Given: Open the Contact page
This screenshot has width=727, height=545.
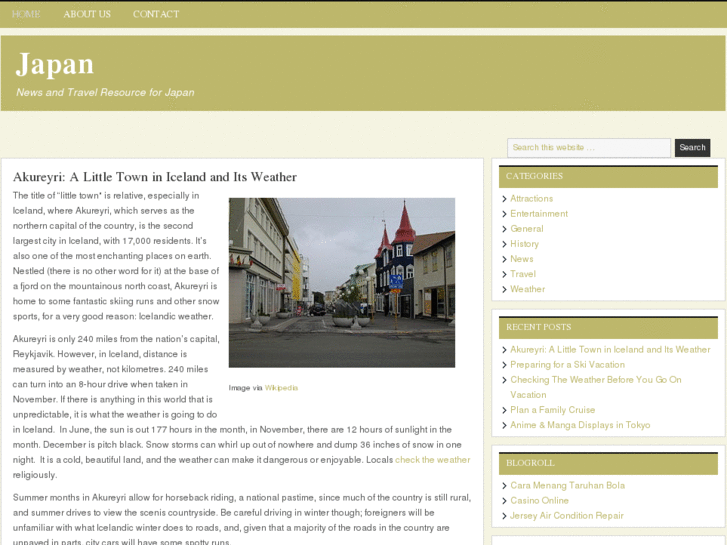Looking at the screenshot, I should [156, 14].
